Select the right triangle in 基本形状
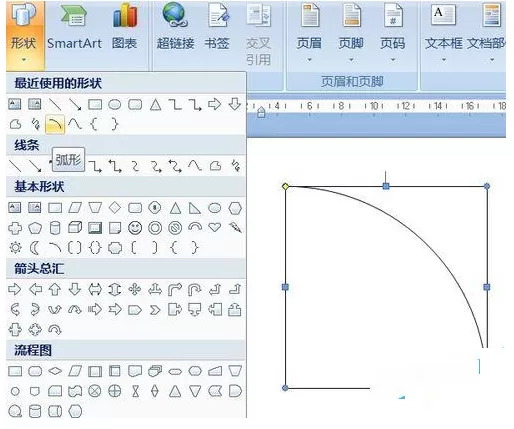Screen dimensions: 514x429 pos(195,208)
